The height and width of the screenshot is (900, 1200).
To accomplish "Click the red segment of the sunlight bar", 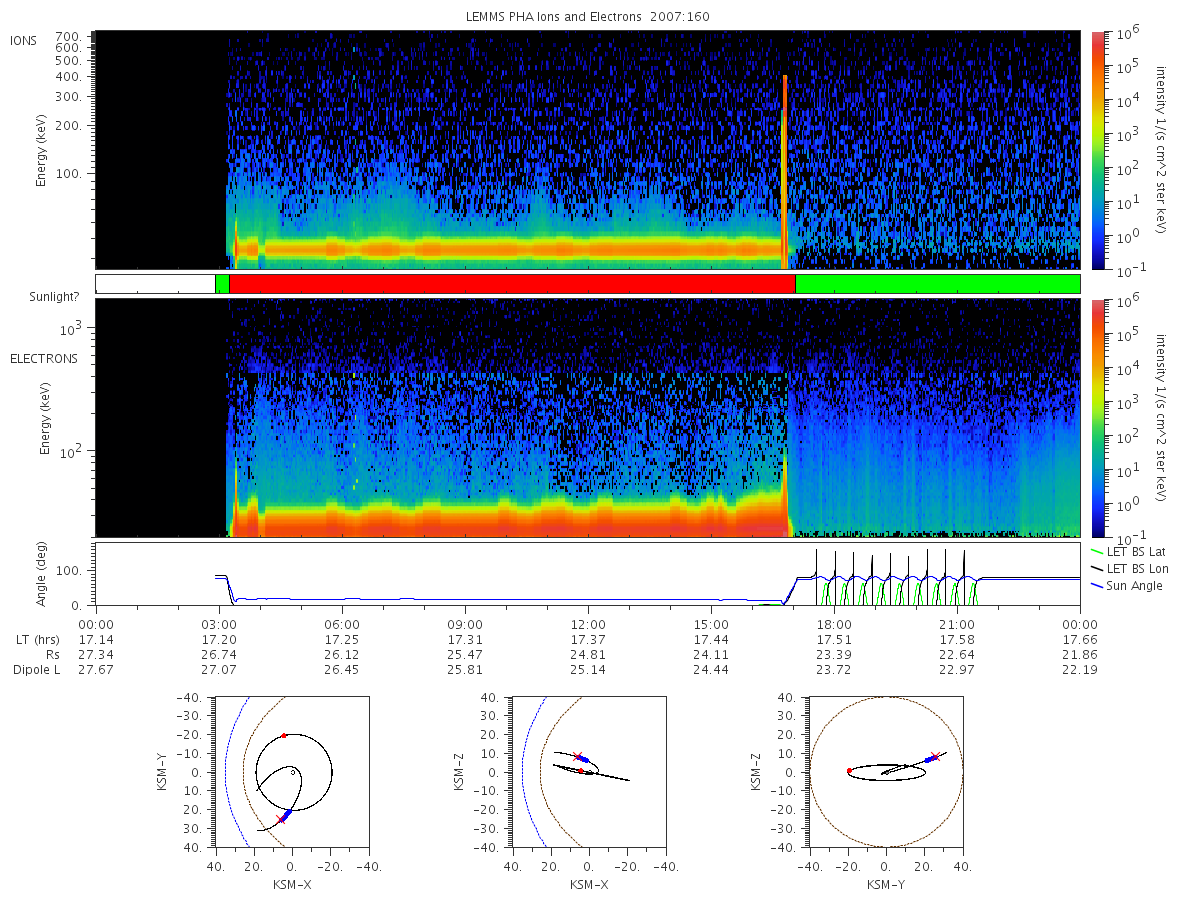I will [512, 284].
